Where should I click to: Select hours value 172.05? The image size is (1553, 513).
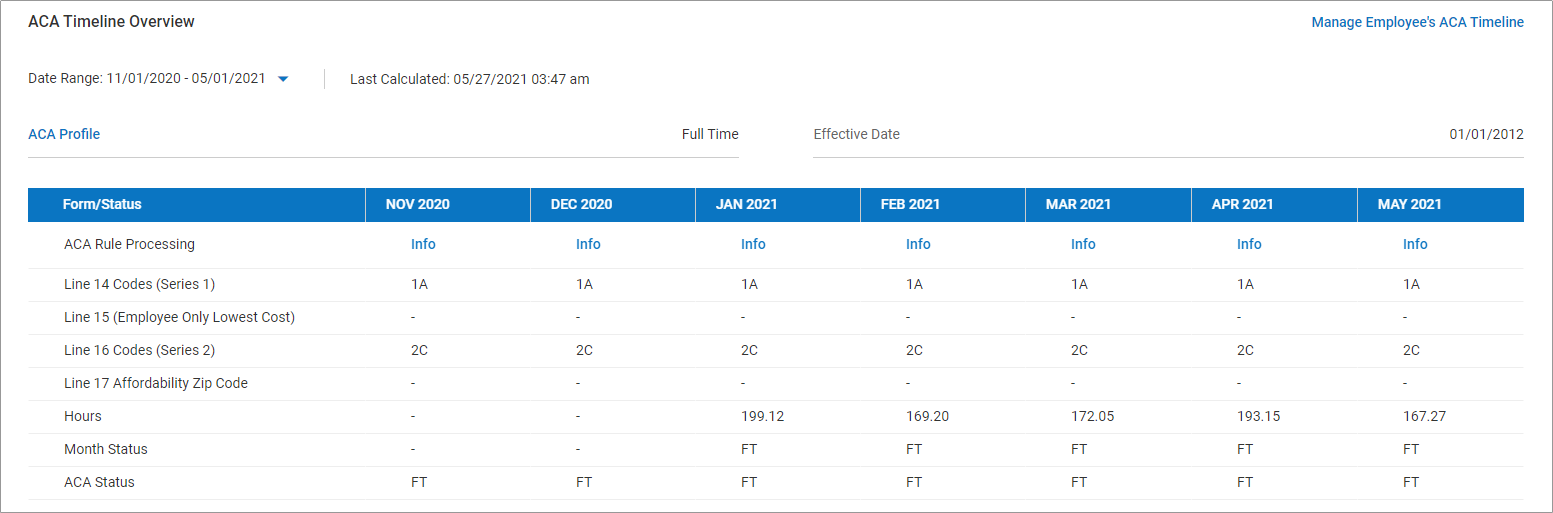click(1092, 416)
